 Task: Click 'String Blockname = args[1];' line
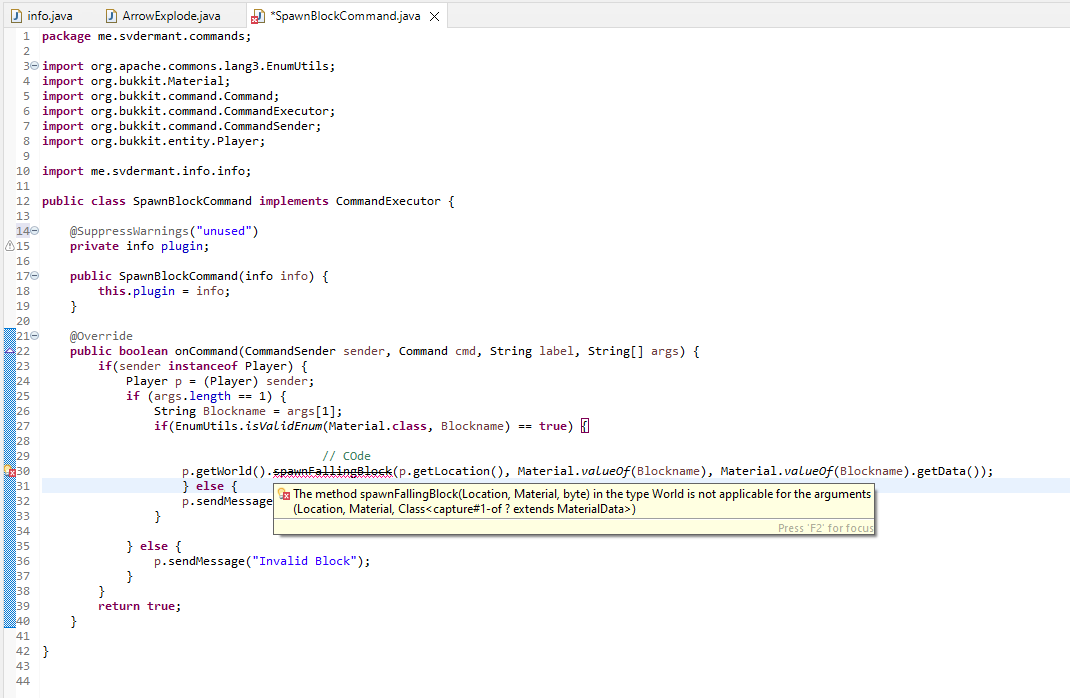[248, 411]
